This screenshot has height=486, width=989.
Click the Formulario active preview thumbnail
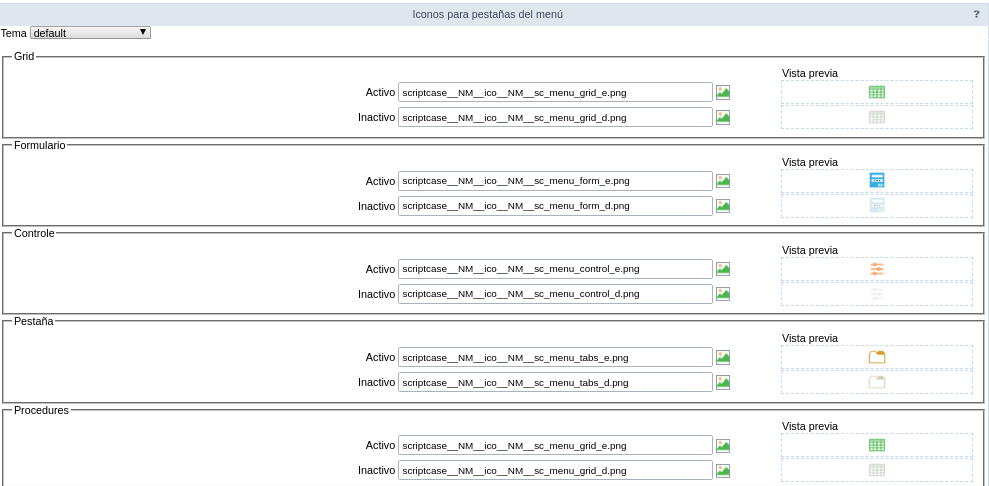[876, 181]
